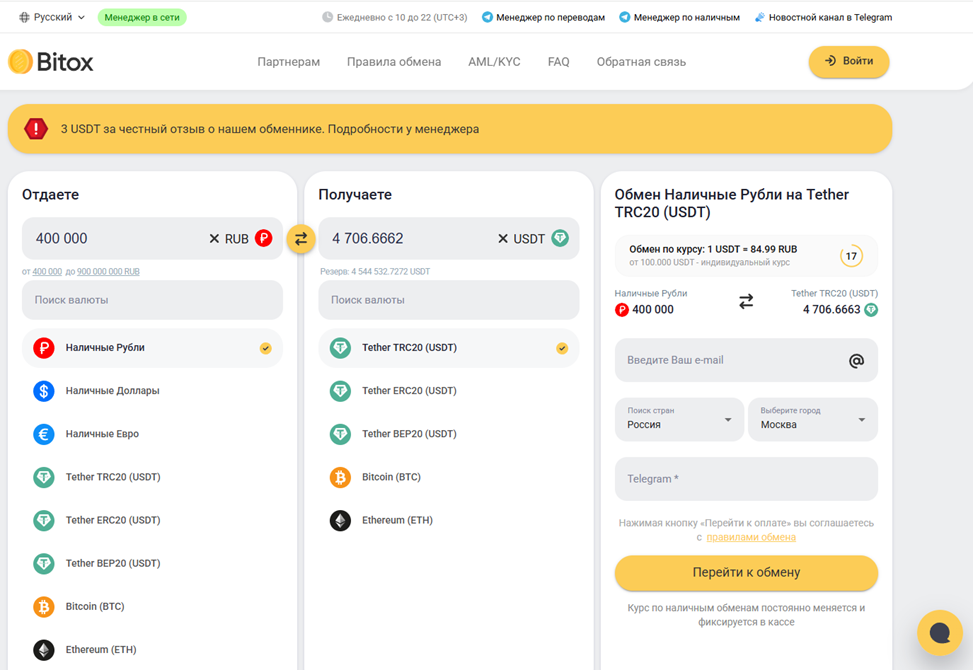The image size is (973, 670).
Task: Open the Выберите город city dropdown
Action: (x=813, y=419)
